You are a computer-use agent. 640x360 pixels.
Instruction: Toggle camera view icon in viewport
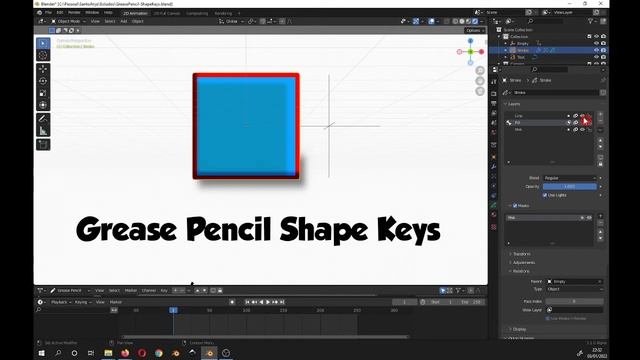(480, 91)
